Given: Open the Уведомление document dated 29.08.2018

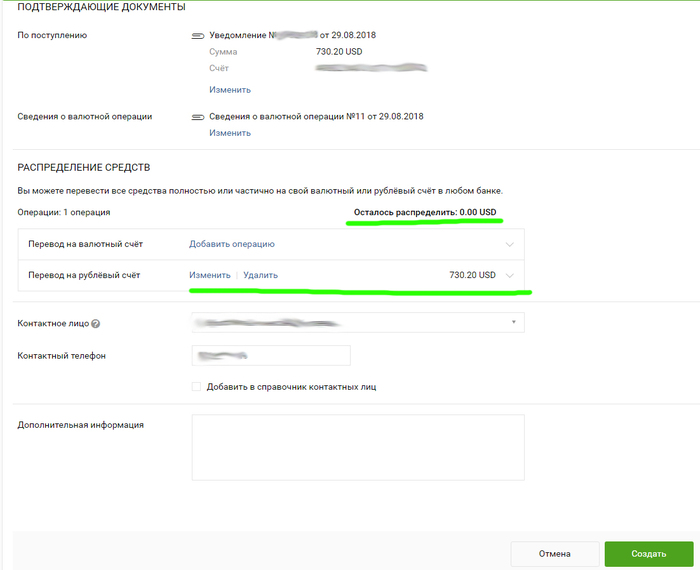Looking at the screenshot, I should pos(292,35).
